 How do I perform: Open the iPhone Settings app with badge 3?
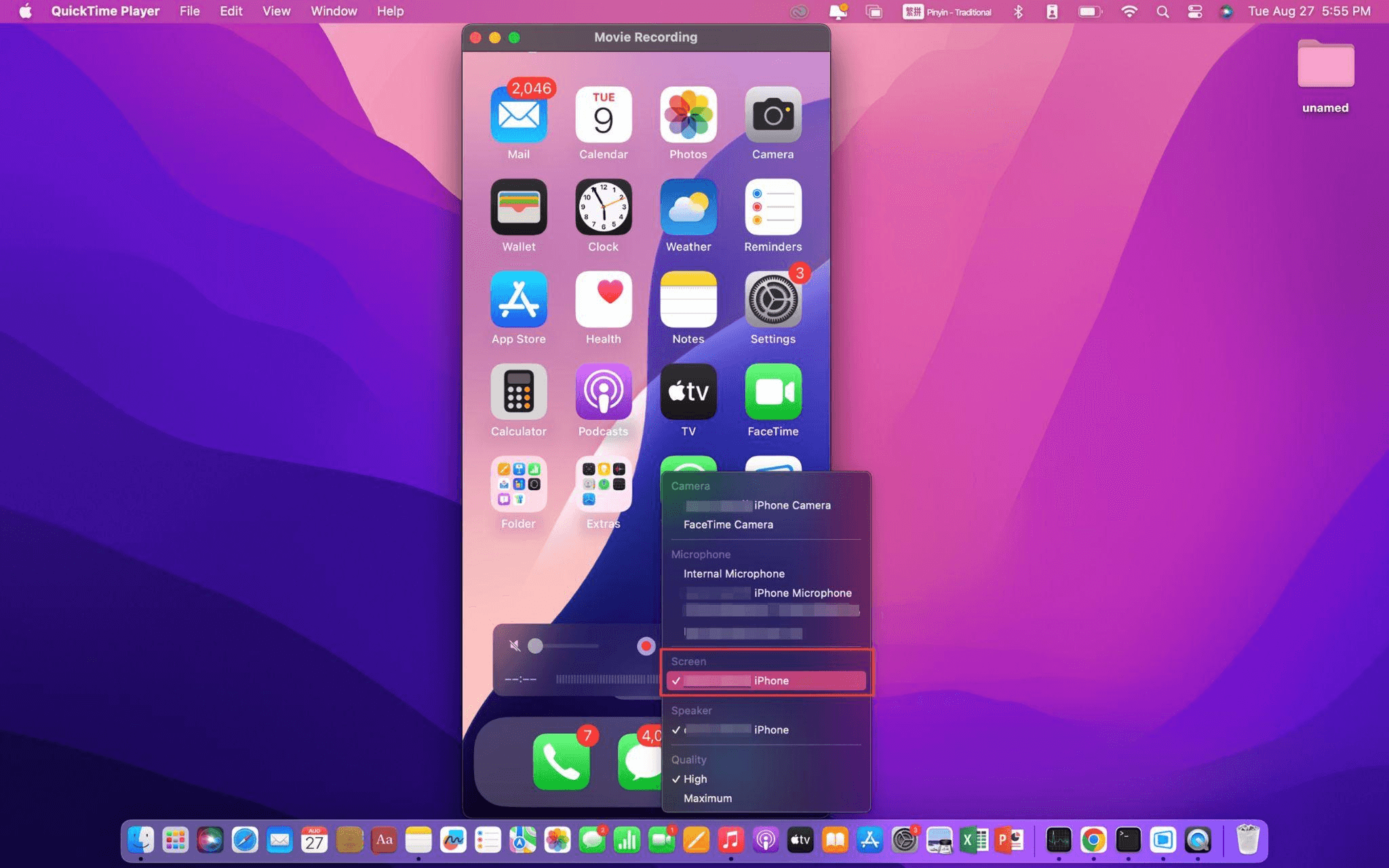(x=772, y=299)
